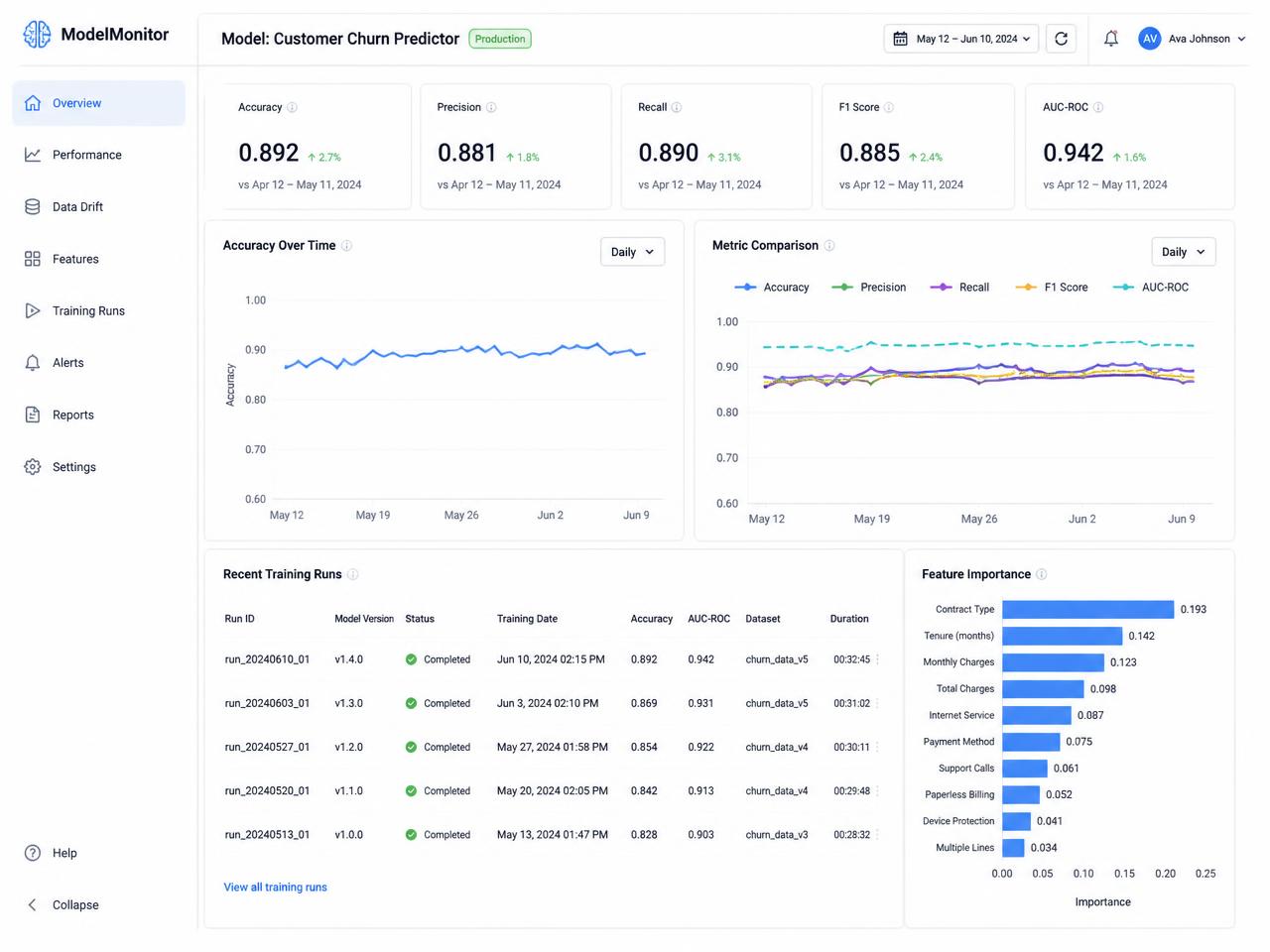Show info tooltip for Recall card
The width and height of the screenshot is (1270, 952).
(677, 107)
